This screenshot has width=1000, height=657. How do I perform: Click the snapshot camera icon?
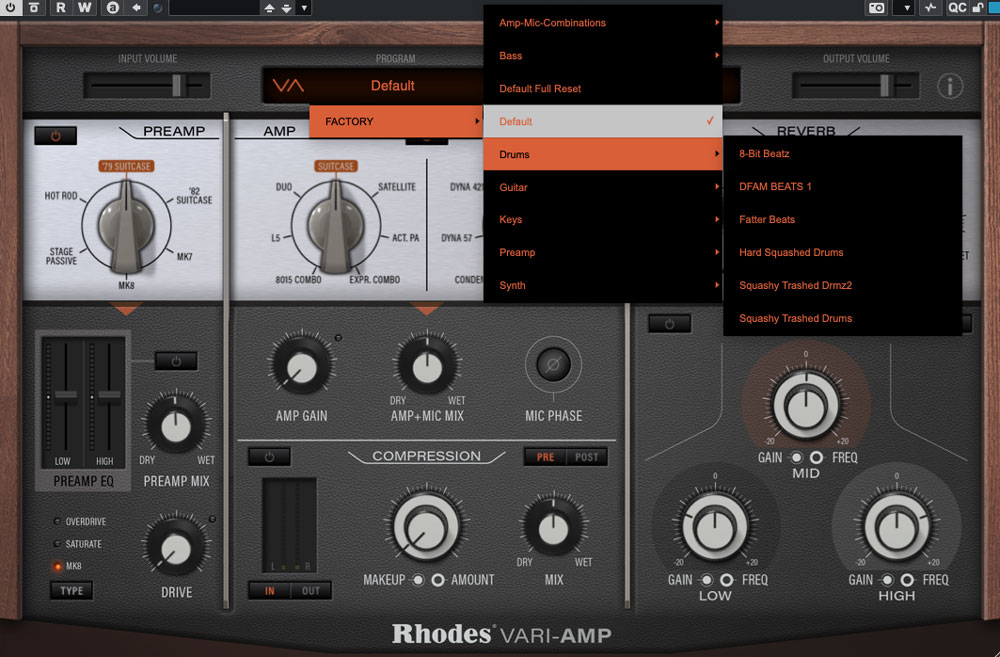tap(876, 8)
